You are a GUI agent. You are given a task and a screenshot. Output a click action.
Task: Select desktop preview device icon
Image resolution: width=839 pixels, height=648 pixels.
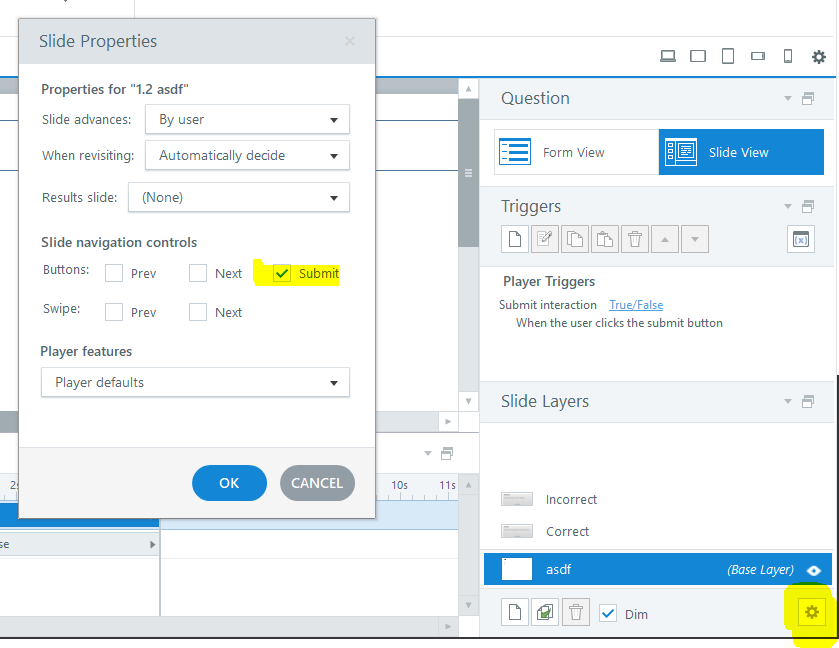click(x=668, y=56)
